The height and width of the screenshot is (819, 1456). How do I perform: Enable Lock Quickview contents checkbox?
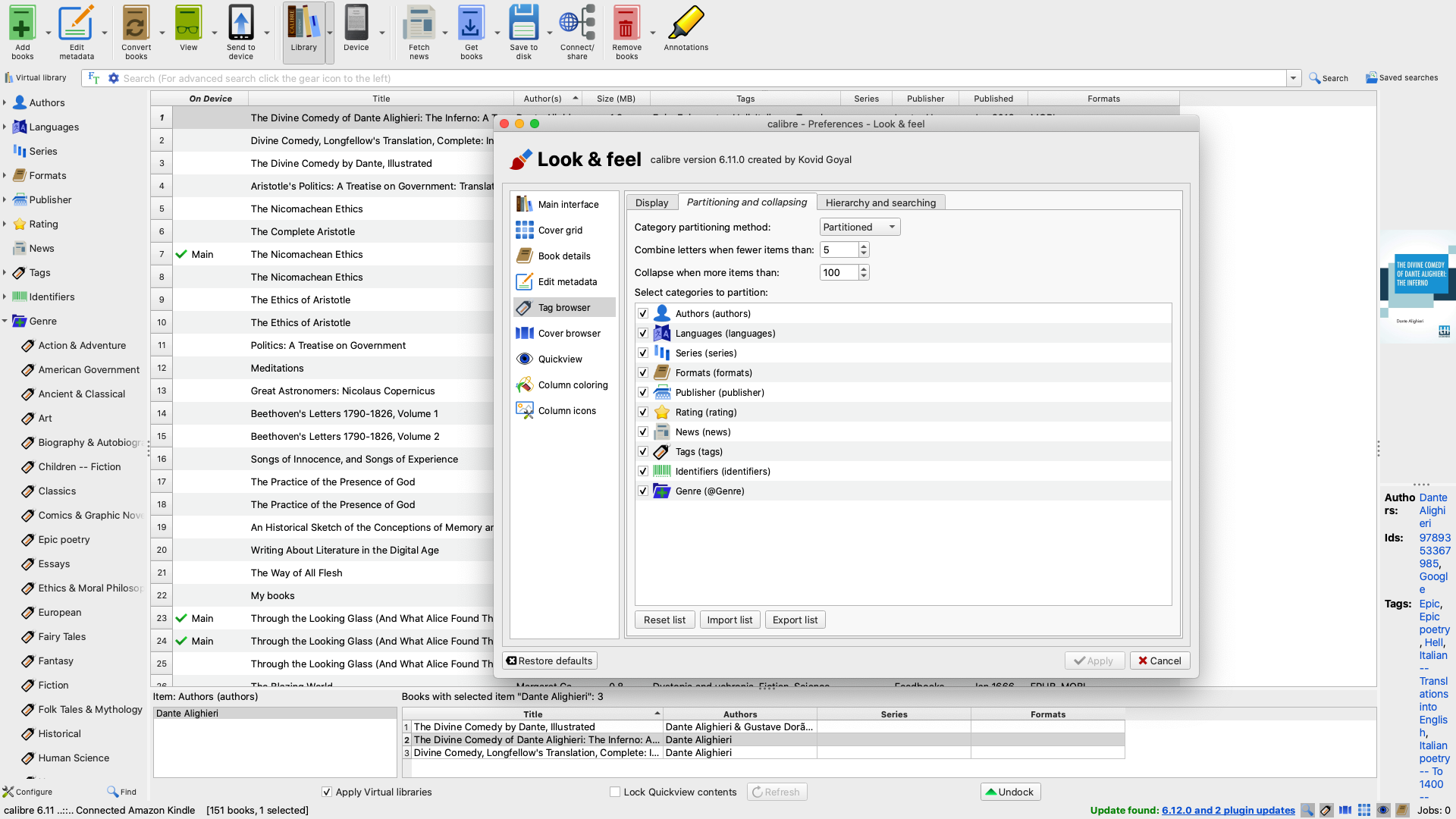pyautogui.click(x=615, y=792)
